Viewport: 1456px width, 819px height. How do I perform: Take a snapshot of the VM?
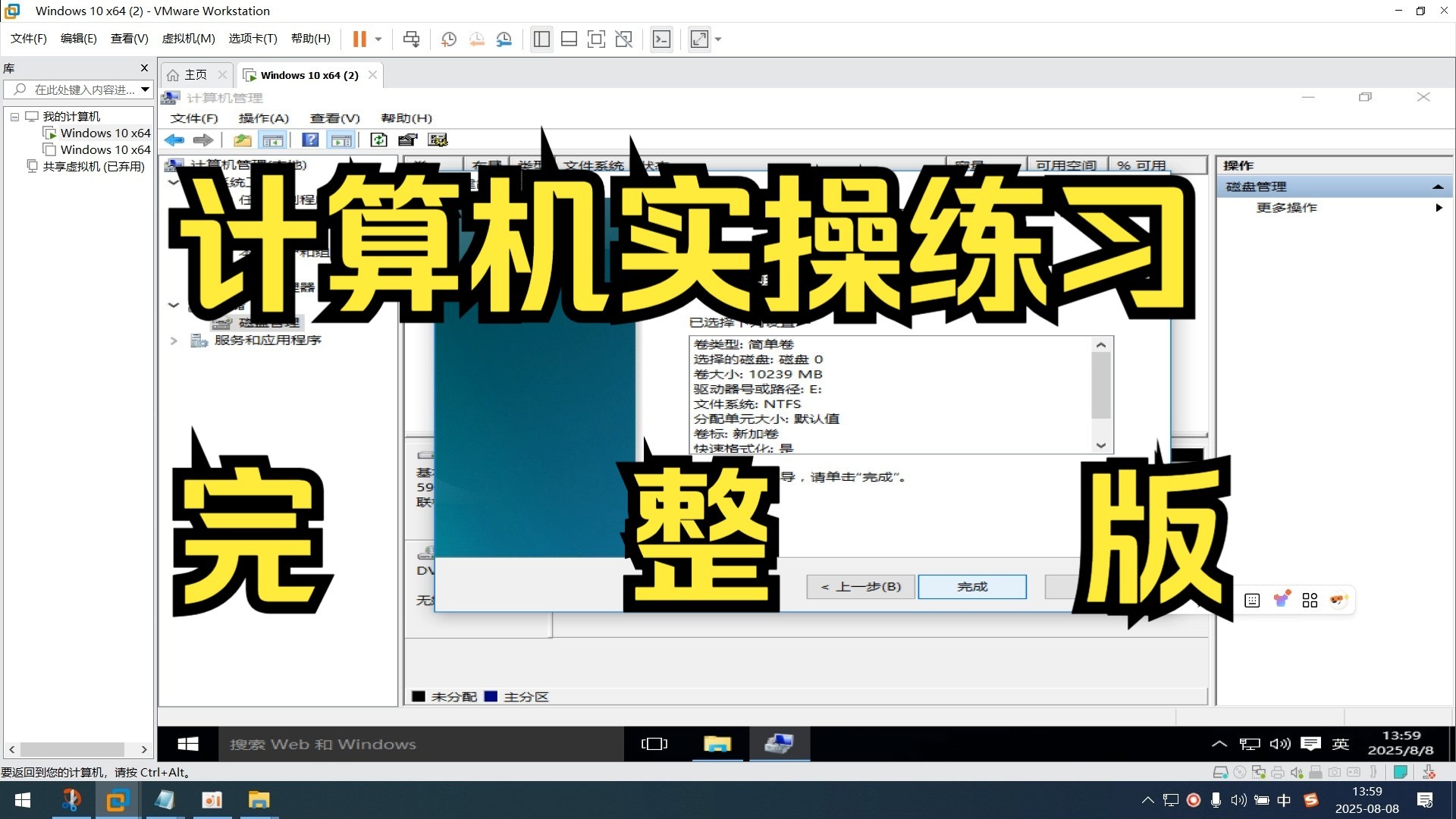coord(449,39)
